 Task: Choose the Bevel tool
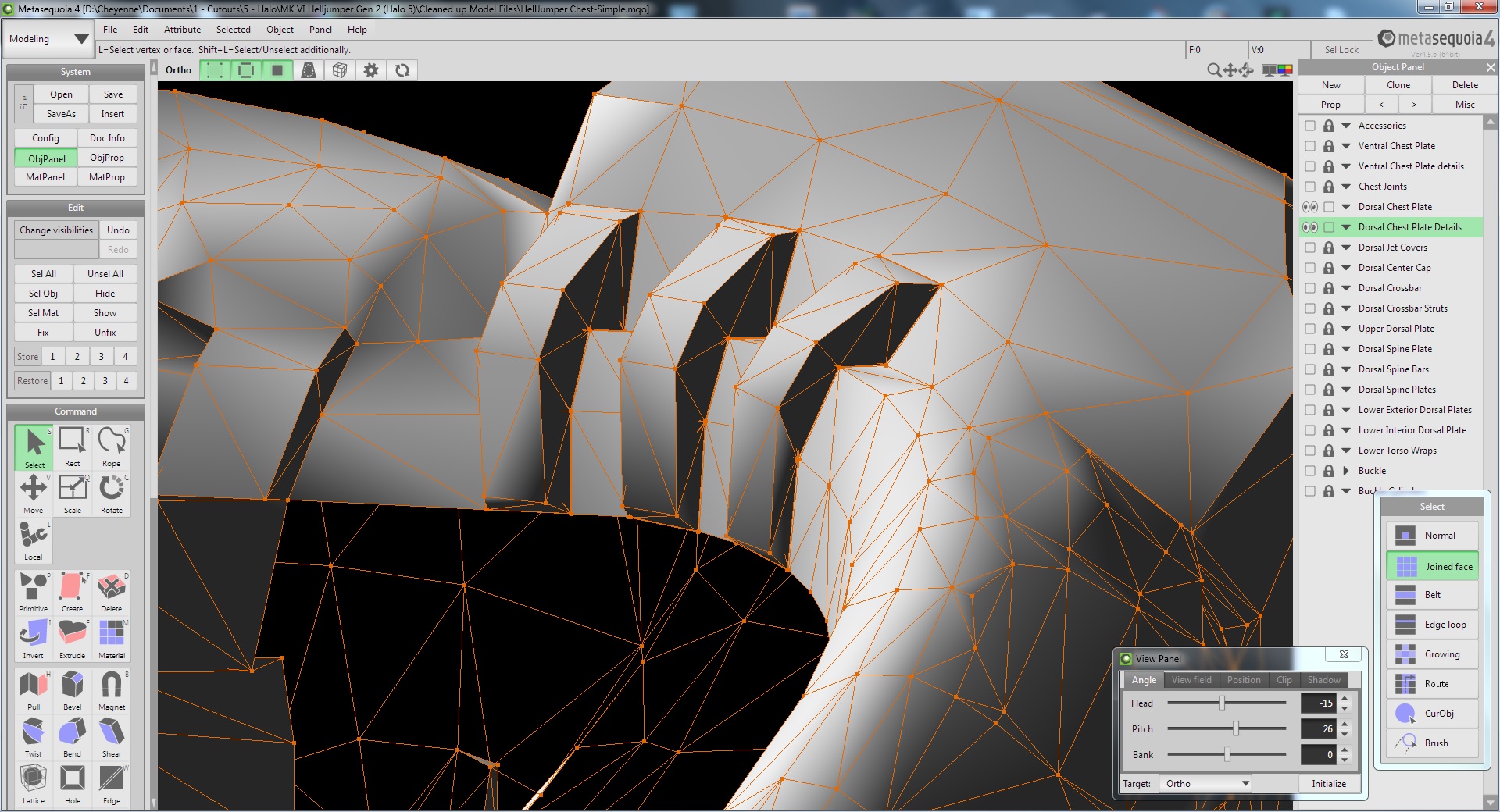click(72, 690)
